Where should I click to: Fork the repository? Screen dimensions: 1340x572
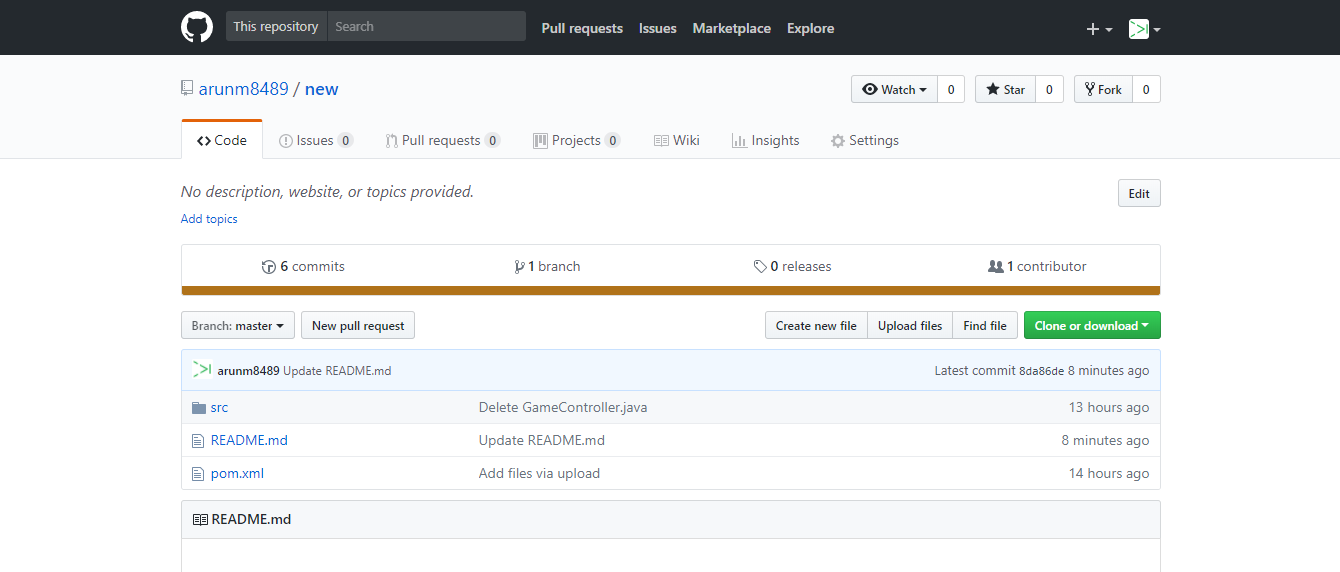[x=1103, y=89]
